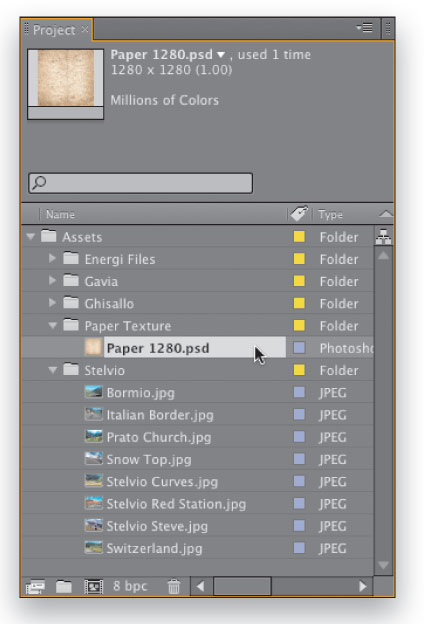Click the Interpret Footage icon

tap(35, 587)
